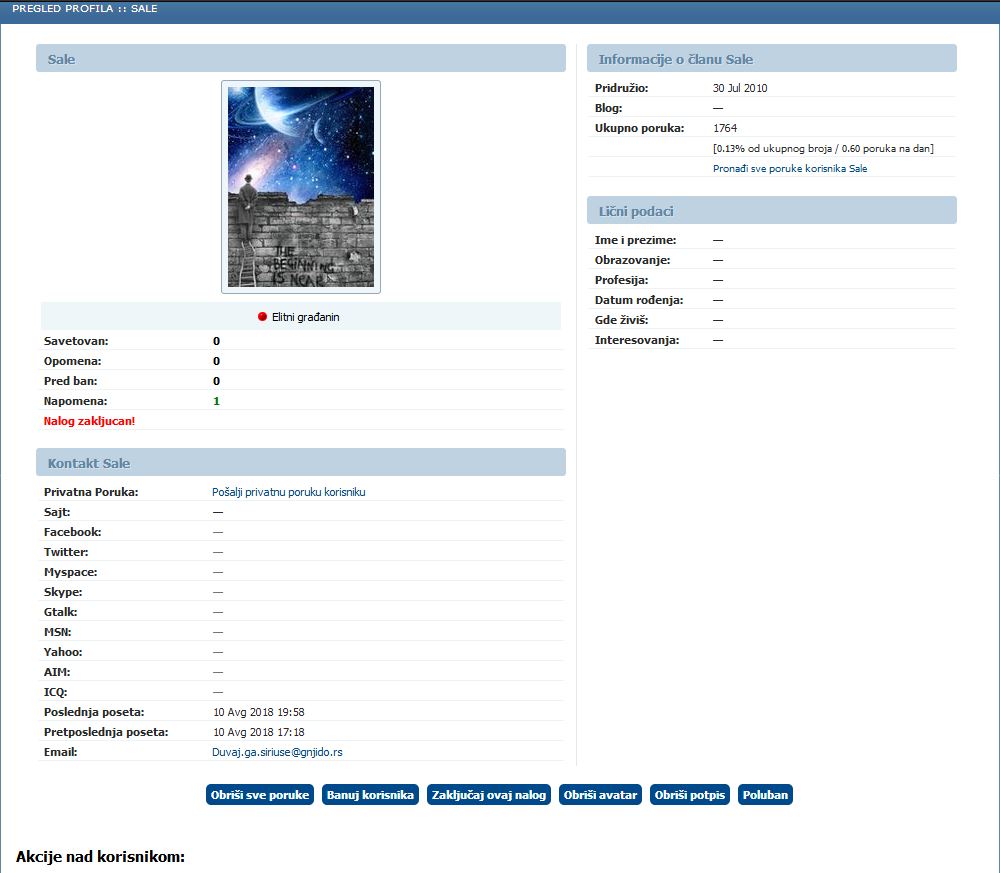Click Zaključaj ovaj nalog button
Screen dimensions: 1000x873
(489, 795)
